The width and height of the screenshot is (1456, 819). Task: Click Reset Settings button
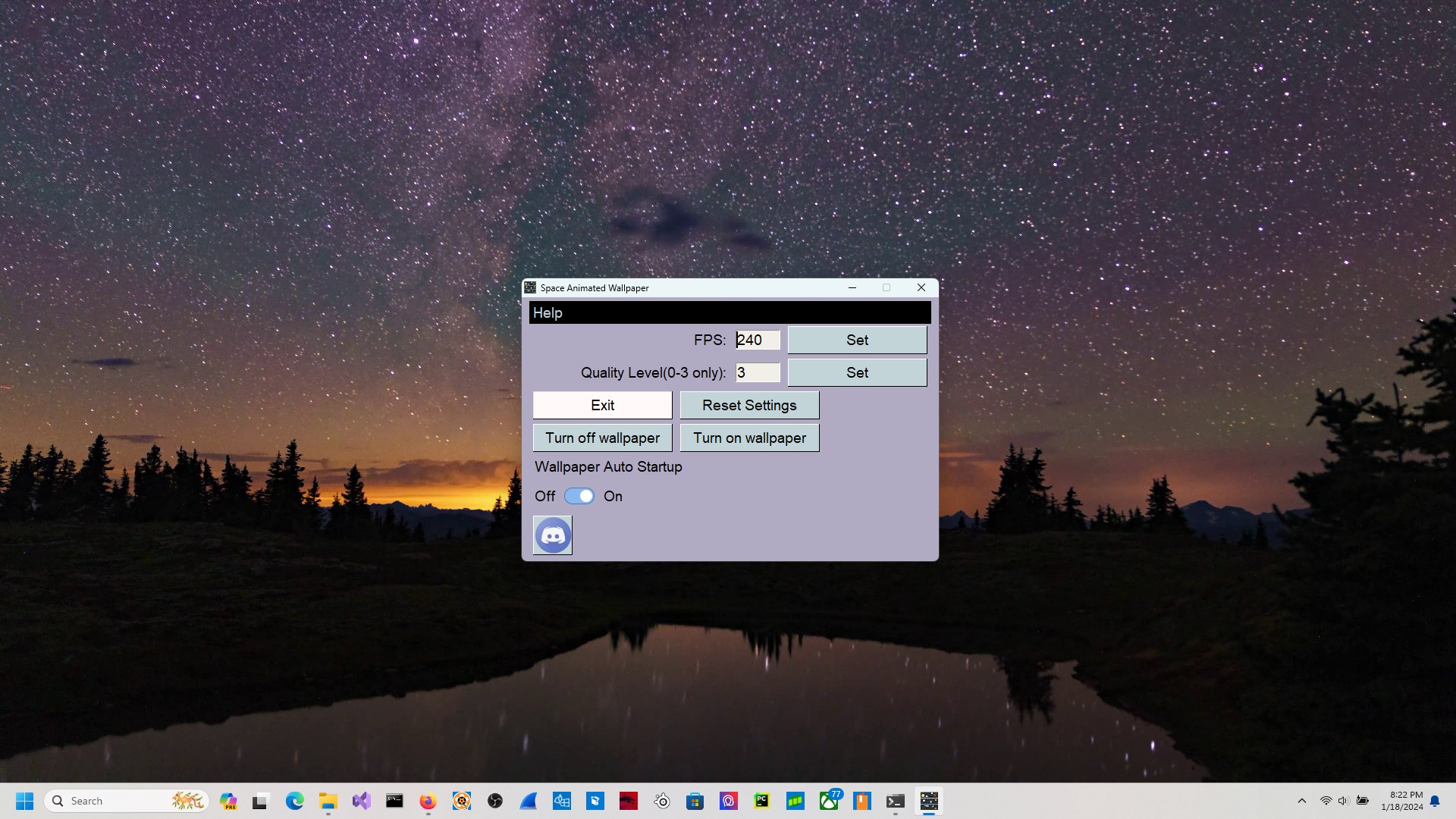[748, 405]
